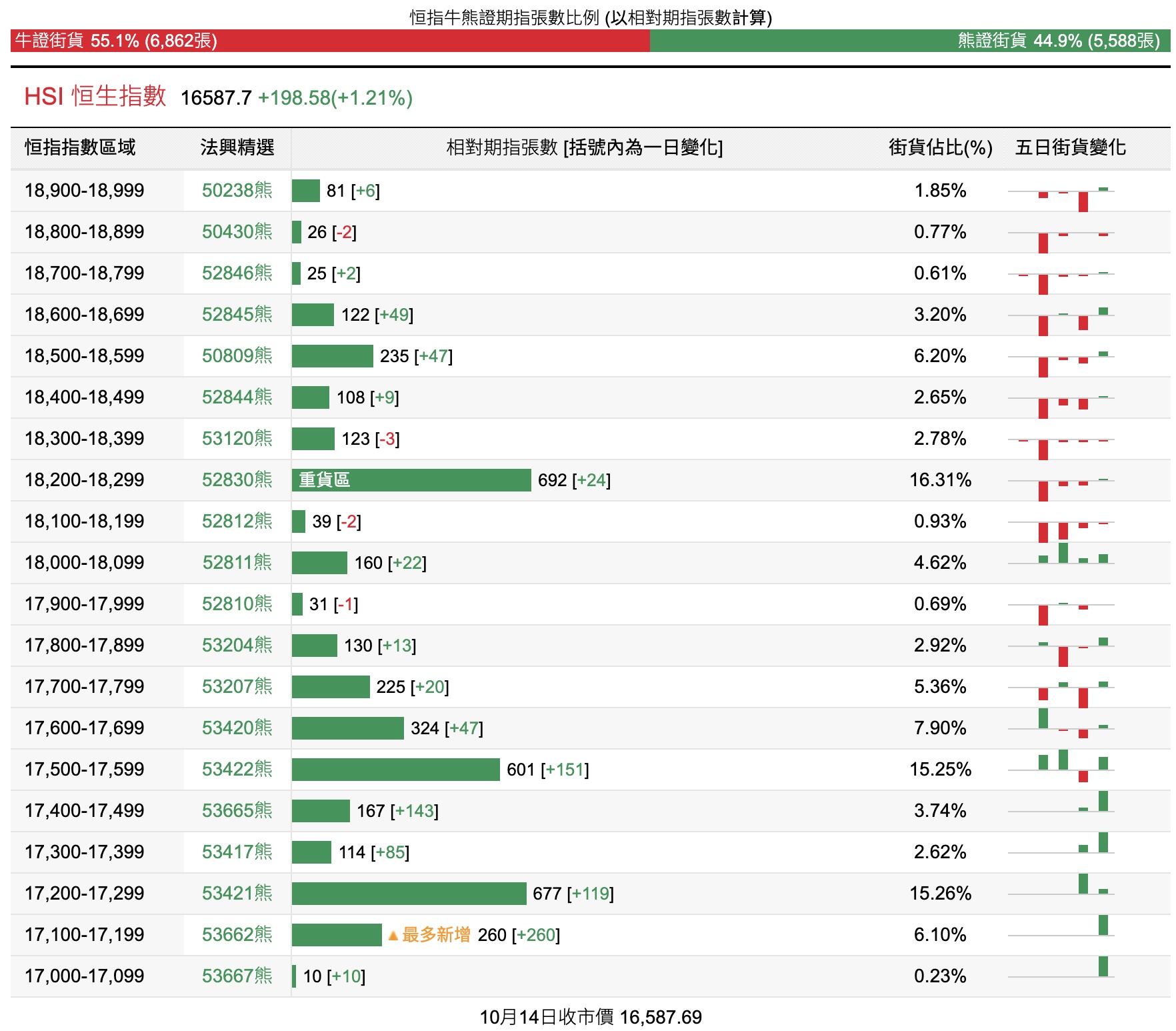Click the 52811熊 warrant code
Image resolution: width=1176 pixels, height=1031 pixels.
click(237, 563)
